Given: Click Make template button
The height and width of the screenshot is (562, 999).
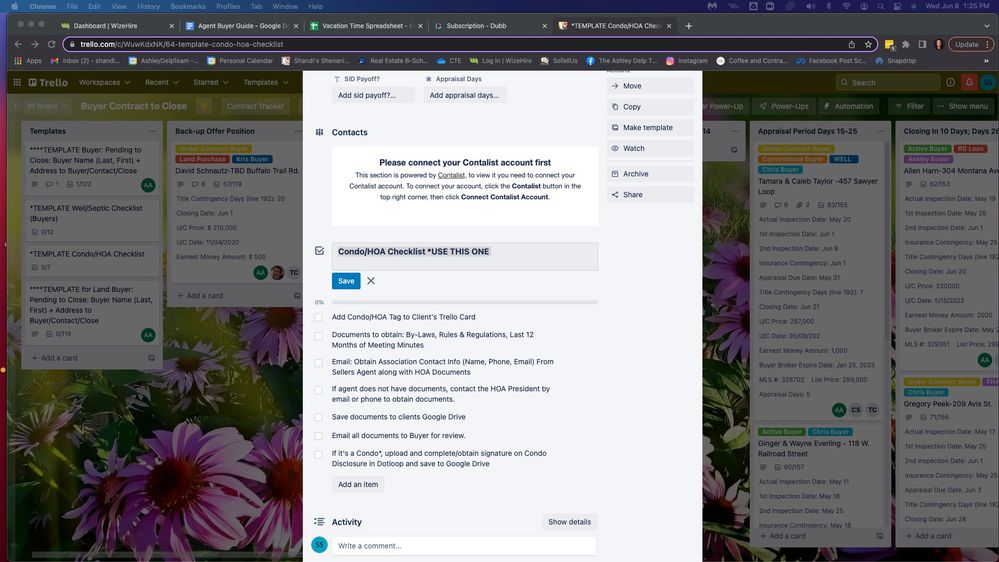Looking at the screenshot, I should click(650, 127).
